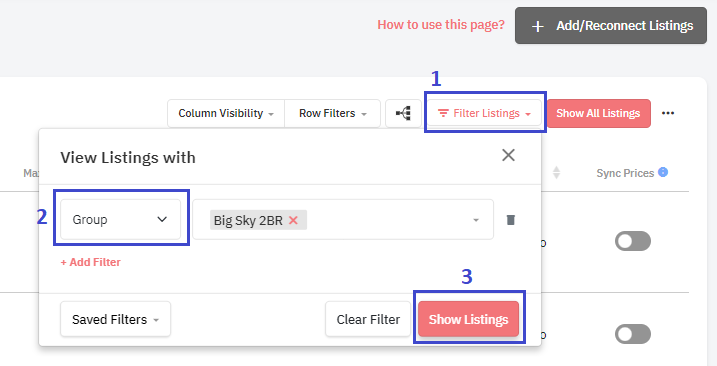
Task: Open the How to use this page link
Action: [x=441, y=25]
